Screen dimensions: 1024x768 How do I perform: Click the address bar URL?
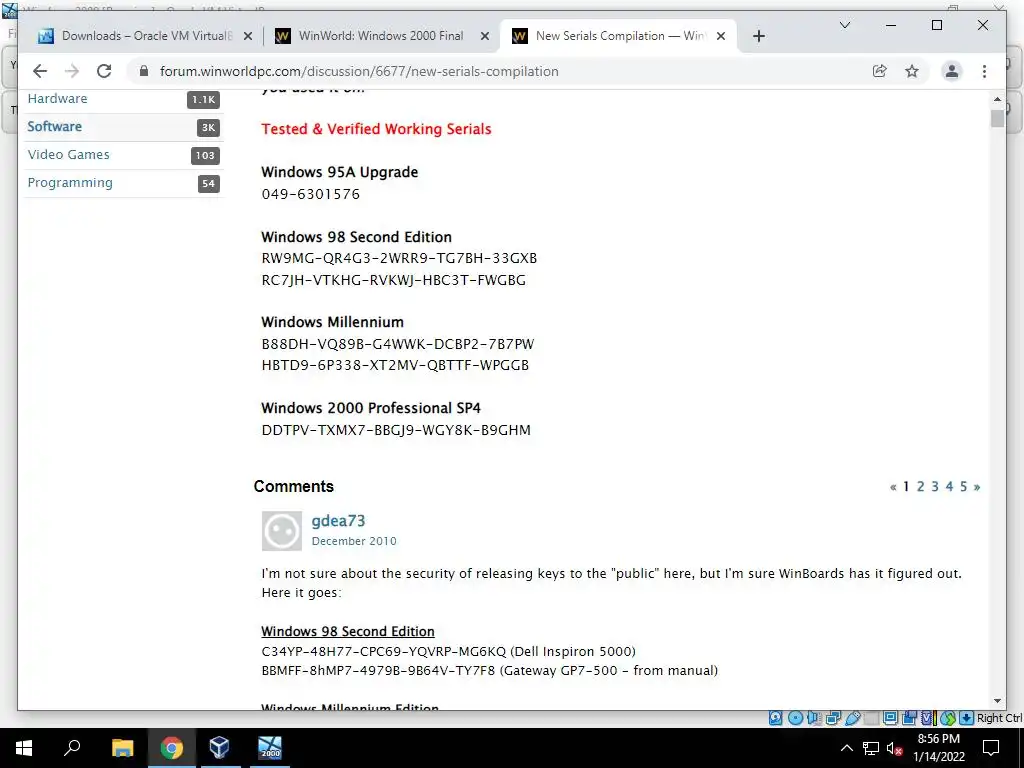click(359, 71)
